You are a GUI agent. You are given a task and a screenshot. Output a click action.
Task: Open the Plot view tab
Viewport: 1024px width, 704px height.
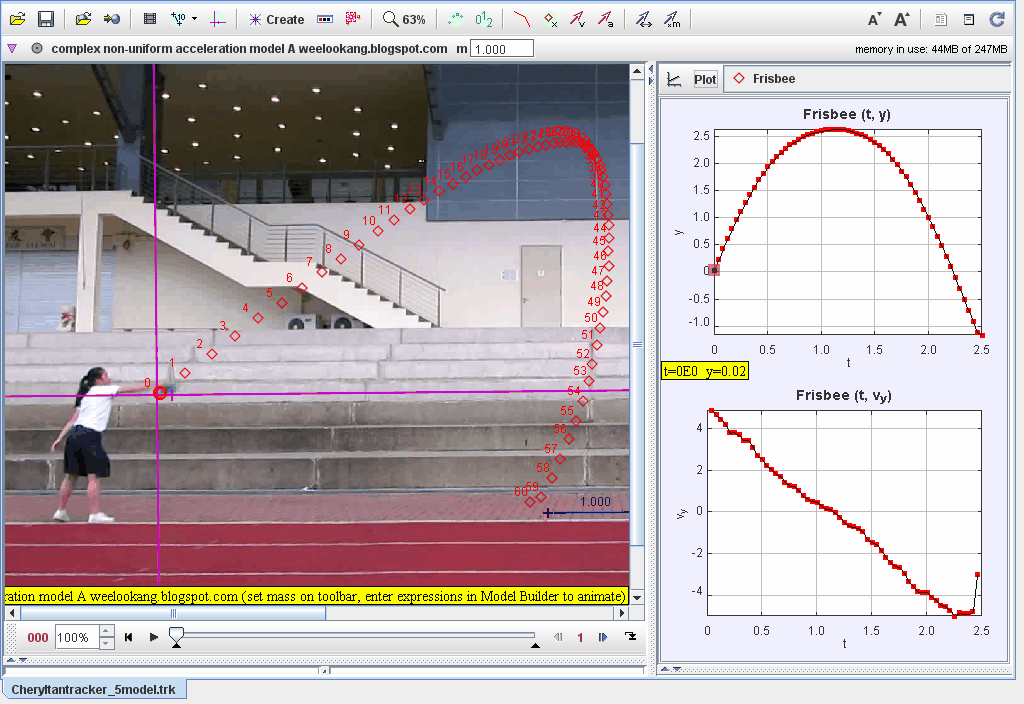tap(705, 79)
